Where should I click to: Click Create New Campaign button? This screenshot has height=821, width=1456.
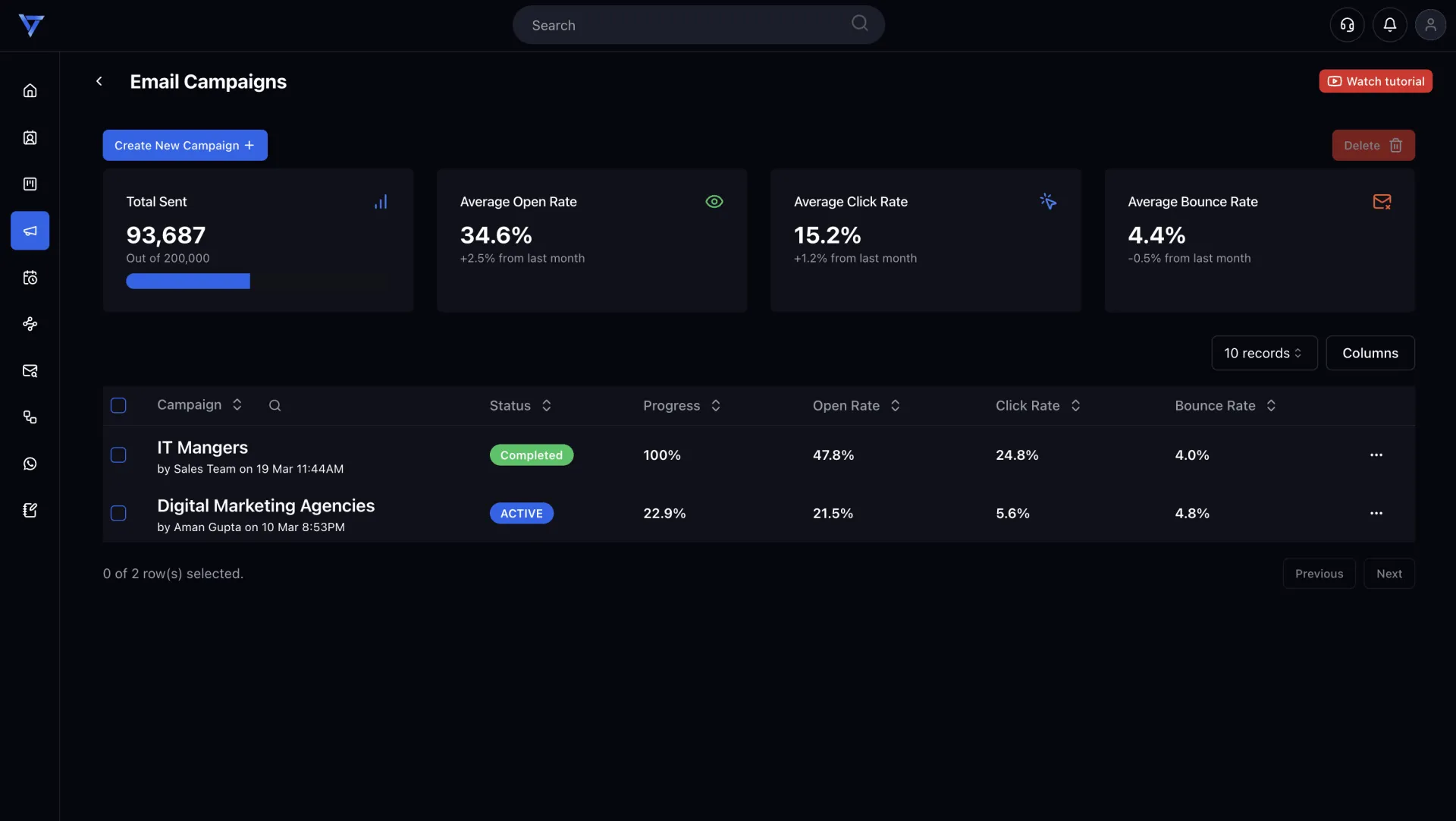(184, 145)
